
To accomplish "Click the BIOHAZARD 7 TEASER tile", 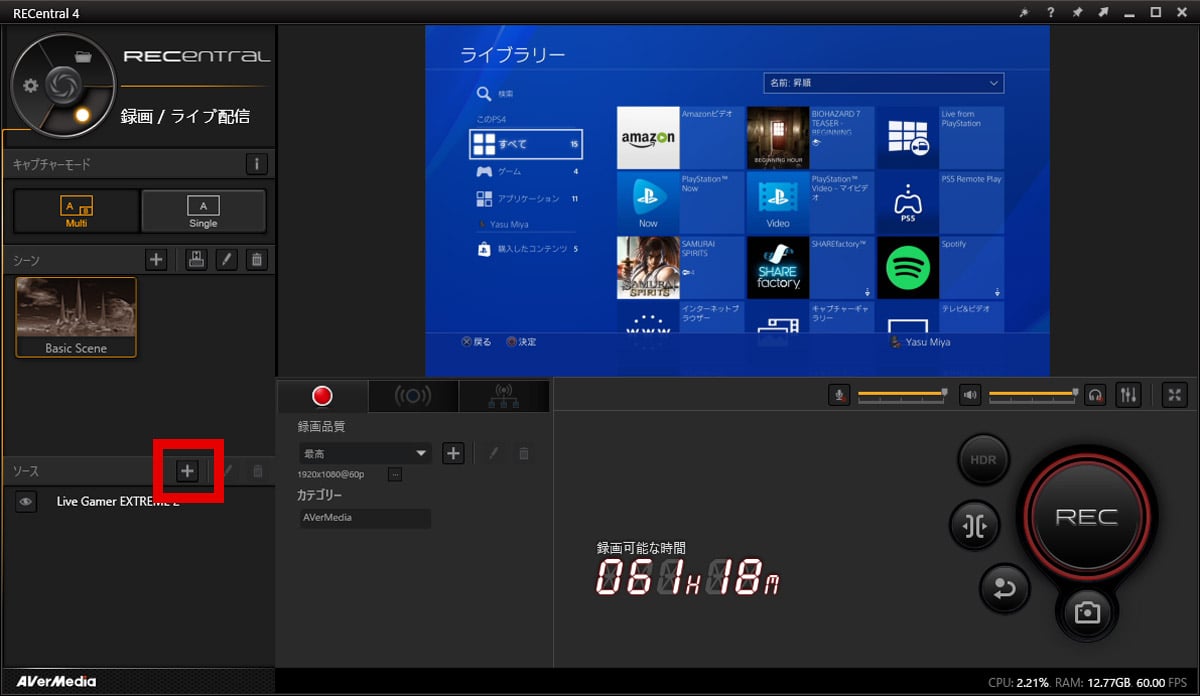I will (810, 137).
